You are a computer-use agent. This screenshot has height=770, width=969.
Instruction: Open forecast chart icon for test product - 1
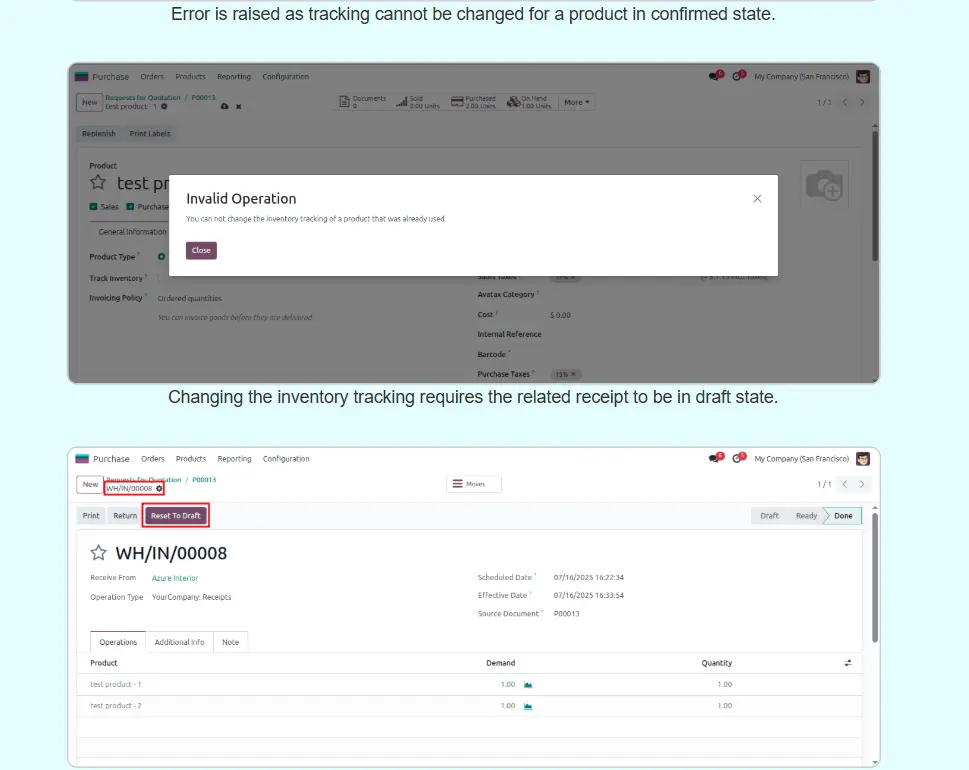[x=528, y=685]
